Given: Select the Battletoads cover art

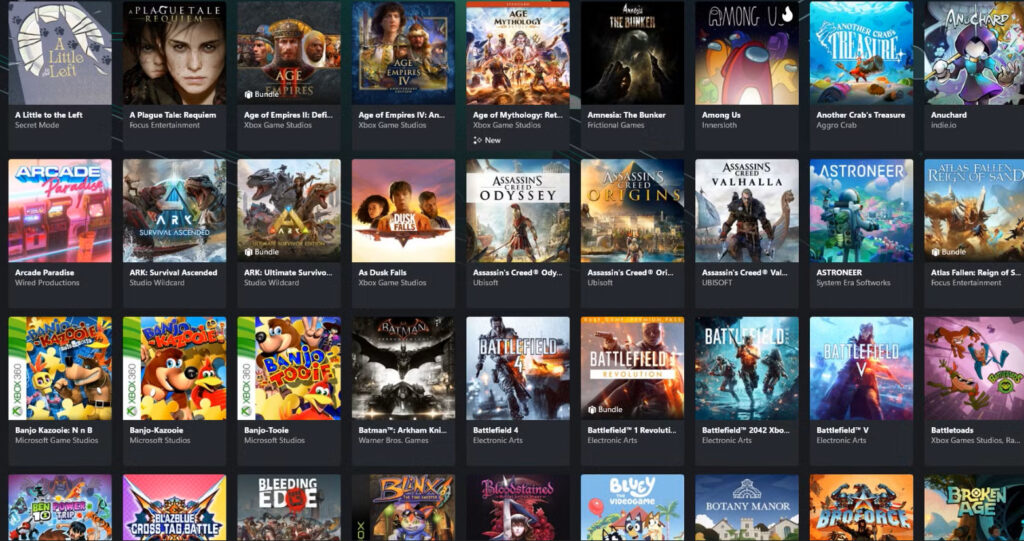Looking at the screenshot, I should [974, 368].
